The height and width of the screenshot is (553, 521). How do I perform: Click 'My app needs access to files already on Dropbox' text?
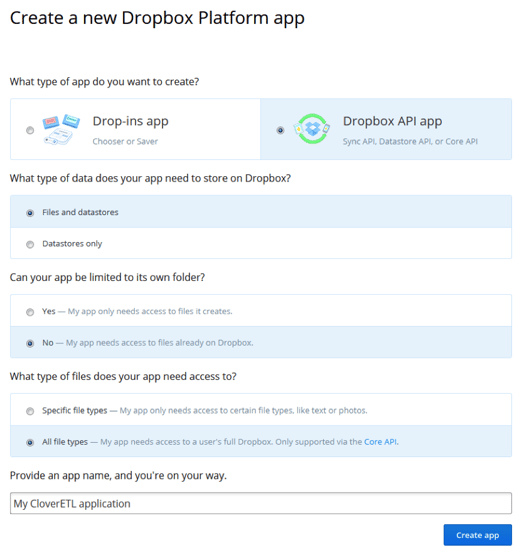[x=159, y=343]
